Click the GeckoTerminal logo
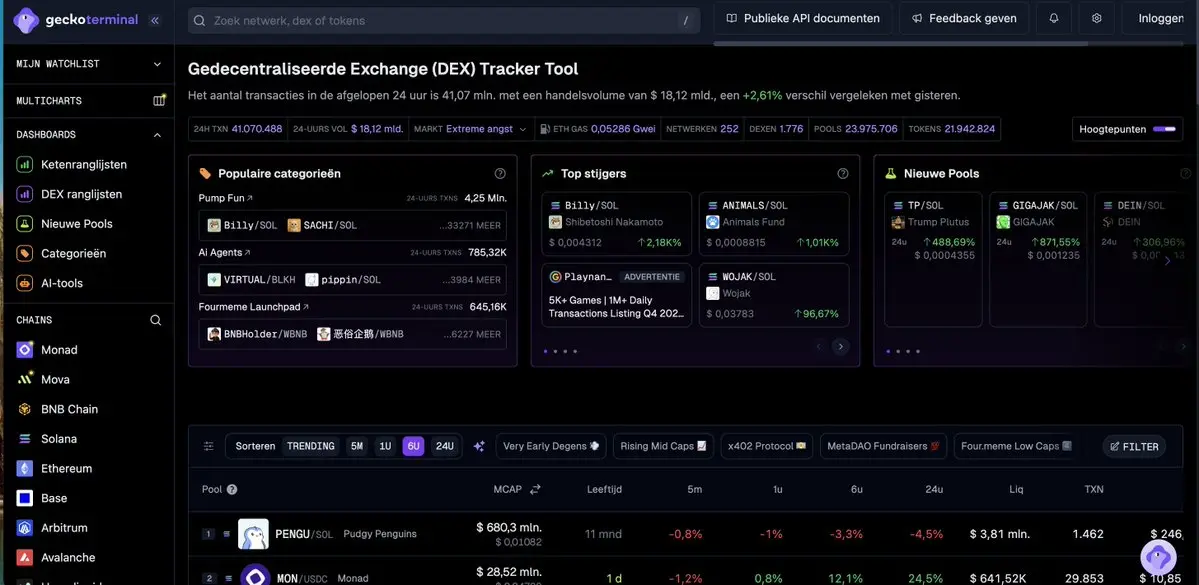 tap(76, 21)
